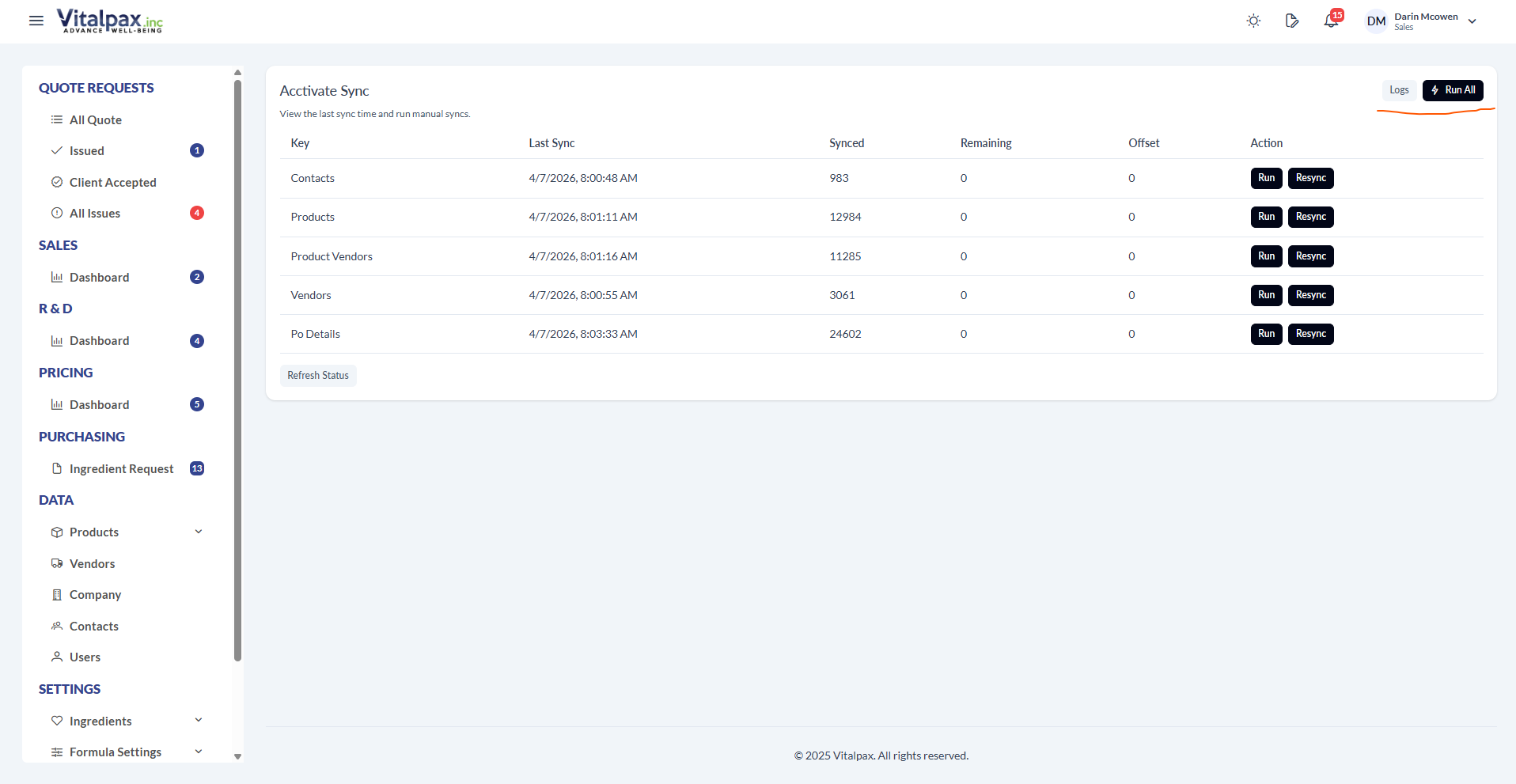Open Client Accepted under Quote Requests
1516x784 pixels.
pos(112,182)
